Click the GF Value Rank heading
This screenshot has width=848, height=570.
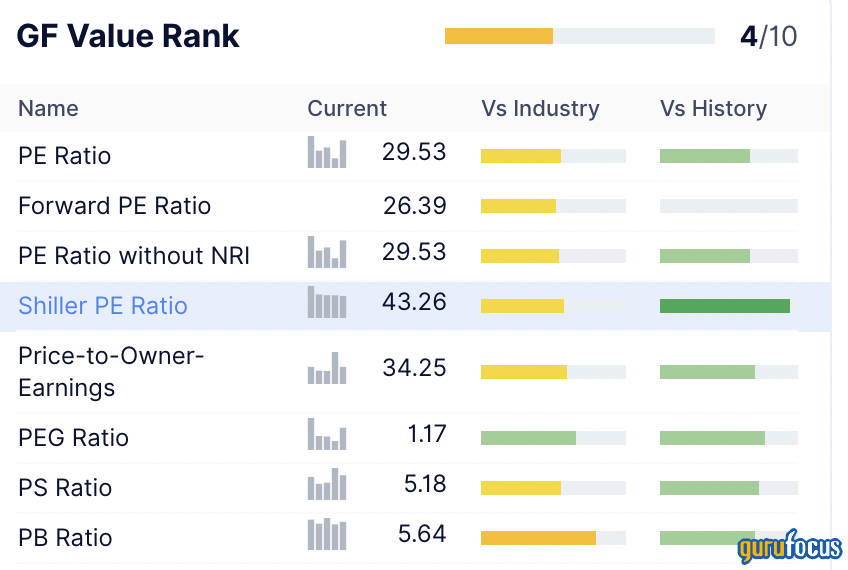click(128, 36)
